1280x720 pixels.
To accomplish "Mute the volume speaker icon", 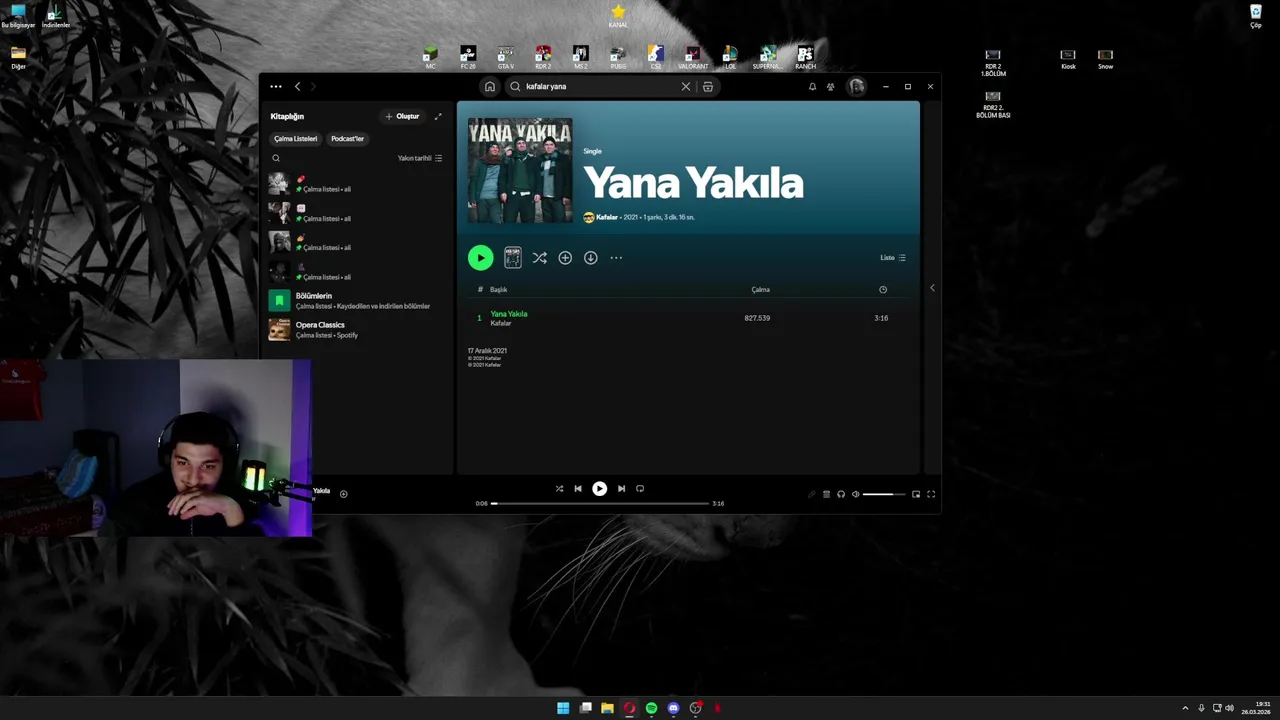I will (x=855, y=494).
